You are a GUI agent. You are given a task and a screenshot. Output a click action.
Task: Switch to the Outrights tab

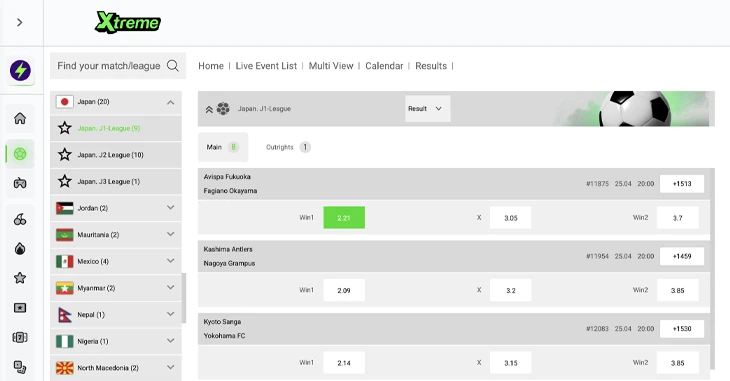[x=288, y=147]
